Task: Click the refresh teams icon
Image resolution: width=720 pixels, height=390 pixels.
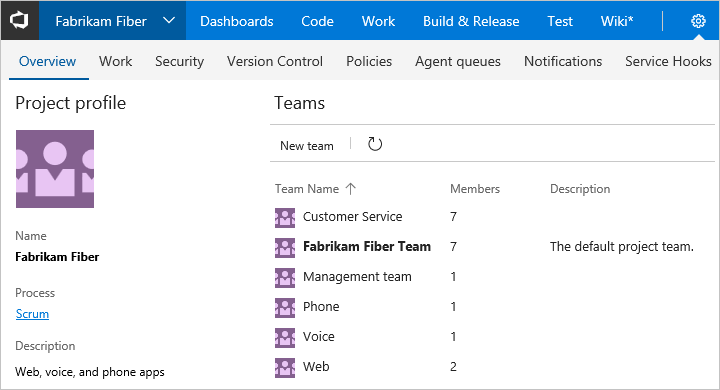Action: click(375, 144)
